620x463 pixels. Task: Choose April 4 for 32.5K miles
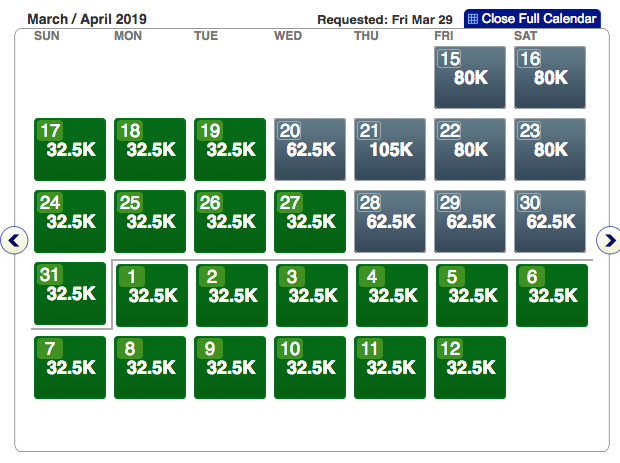(x=392, y=295)
